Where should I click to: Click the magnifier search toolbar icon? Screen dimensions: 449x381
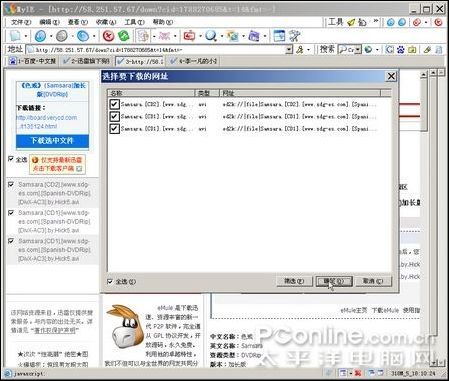coord(211,36)
